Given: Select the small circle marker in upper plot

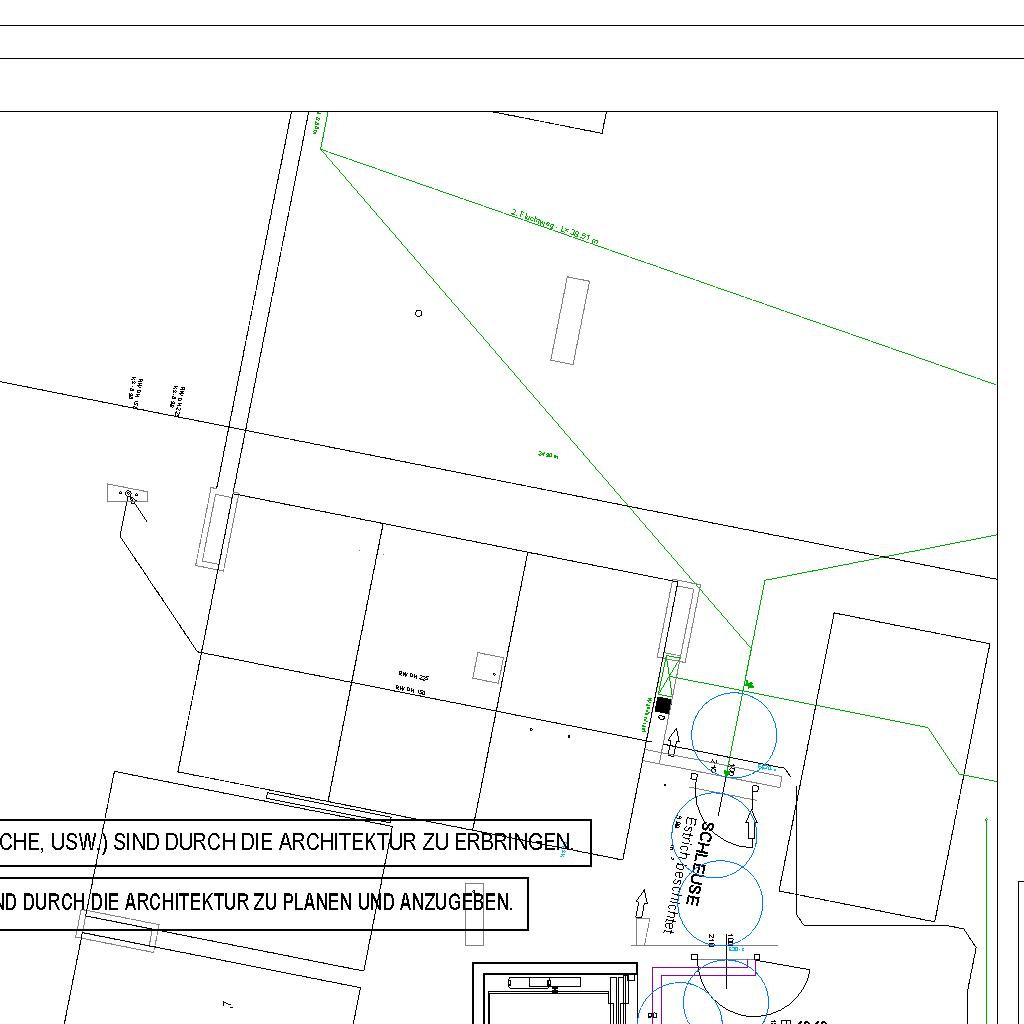Looking at the screenshot, I should point(419,313).
